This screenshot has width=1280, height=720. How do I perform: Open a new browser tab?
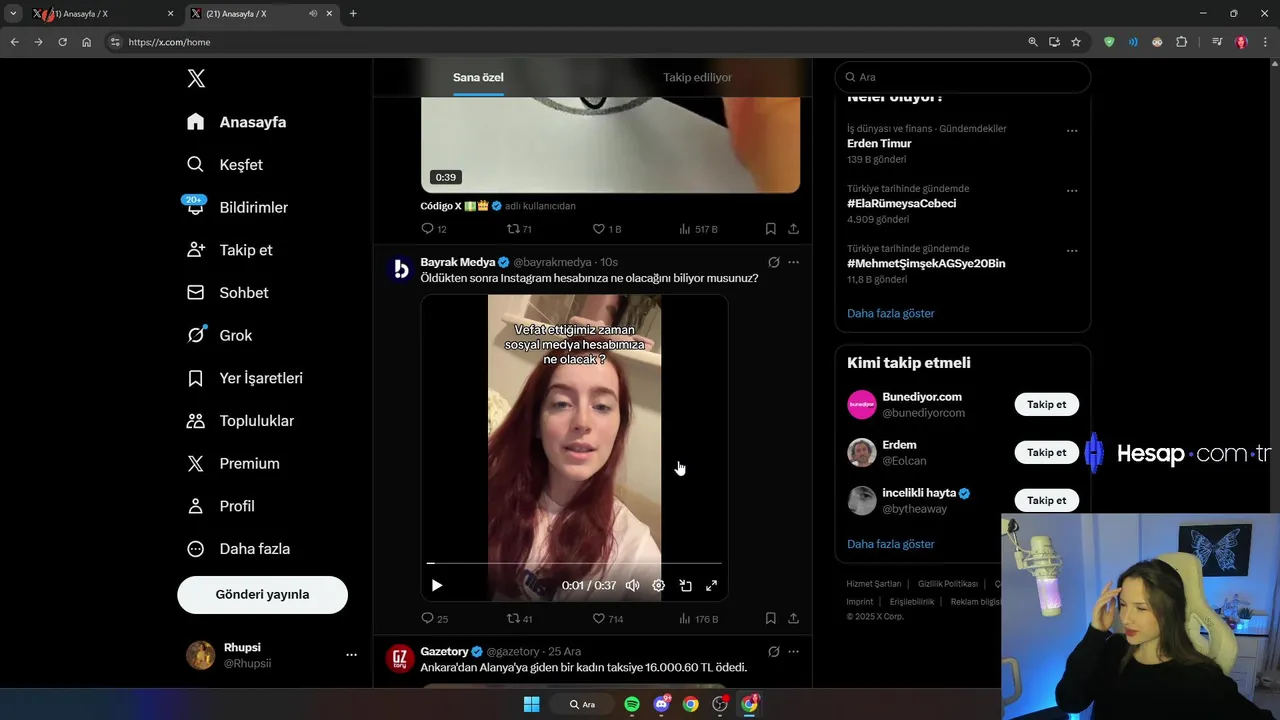[353, 14]
